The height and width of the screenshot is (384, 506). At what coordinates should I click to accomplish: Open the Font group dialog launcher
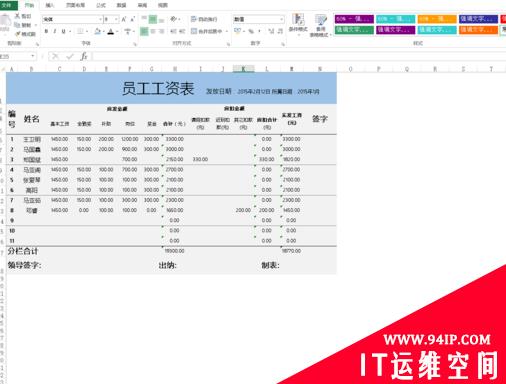[x=135, y=44]
